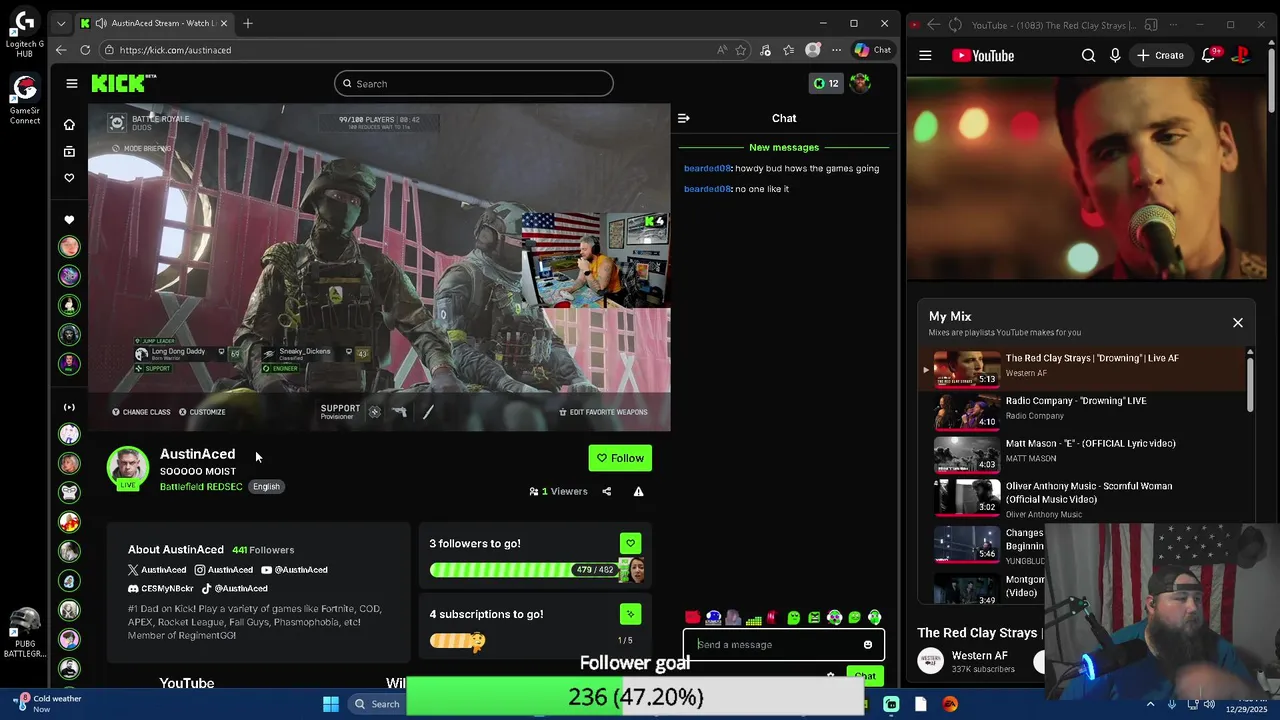Go back in the YouTube app window
Screen dimensions: 1280x720
[933, 25]
